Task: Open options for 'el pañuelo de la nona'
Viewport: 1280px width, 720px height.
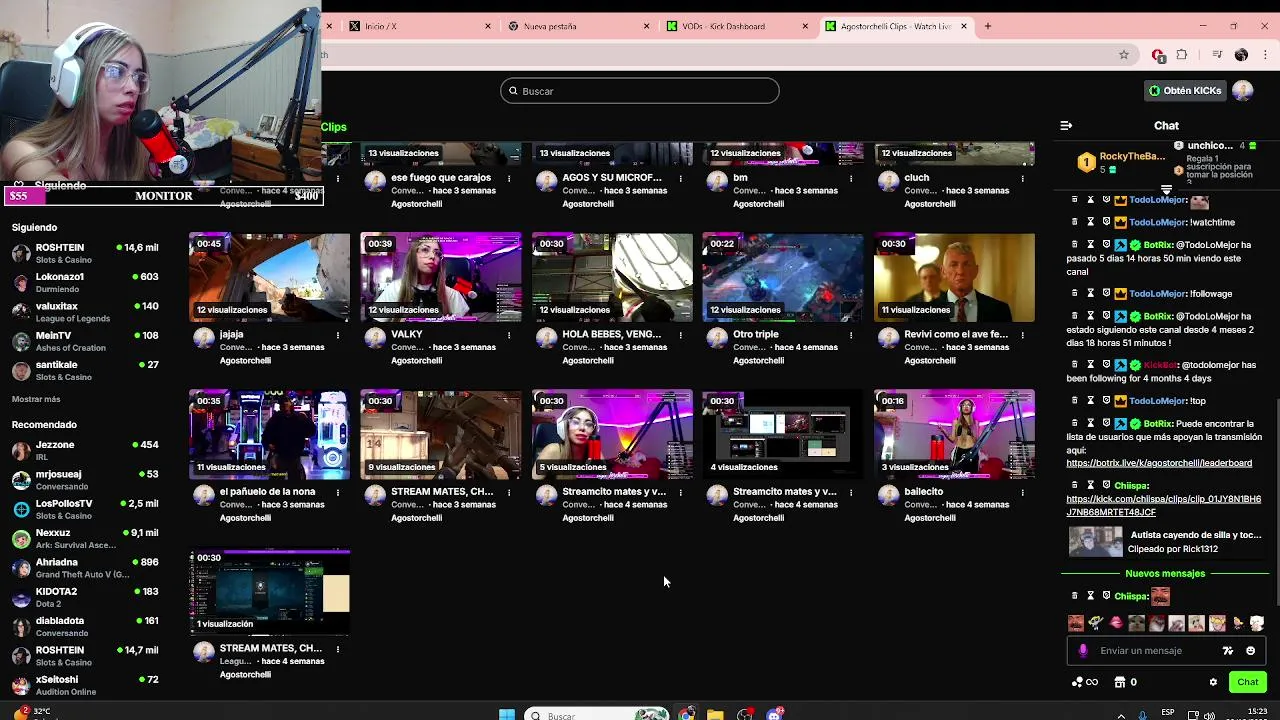Action: [x=338, y=492]
